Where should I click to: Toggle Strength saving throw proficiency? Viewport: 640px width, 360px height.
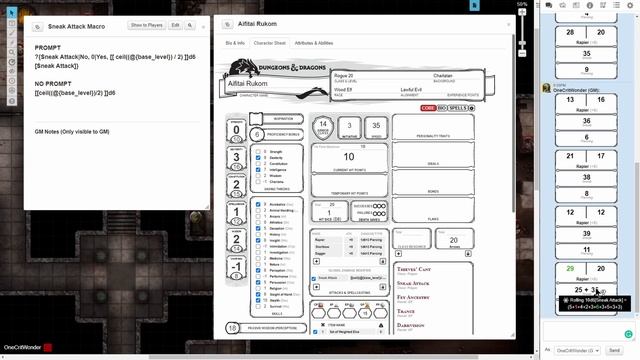coord(258,151)
